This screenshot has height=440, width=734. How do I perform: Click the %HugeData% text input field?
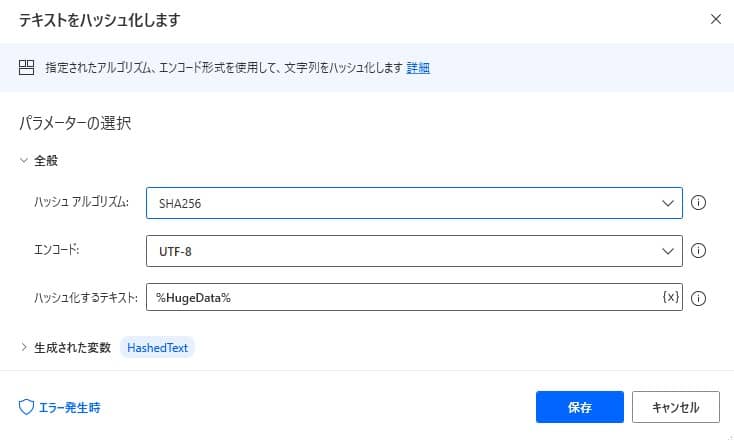(x=400, y=298)
